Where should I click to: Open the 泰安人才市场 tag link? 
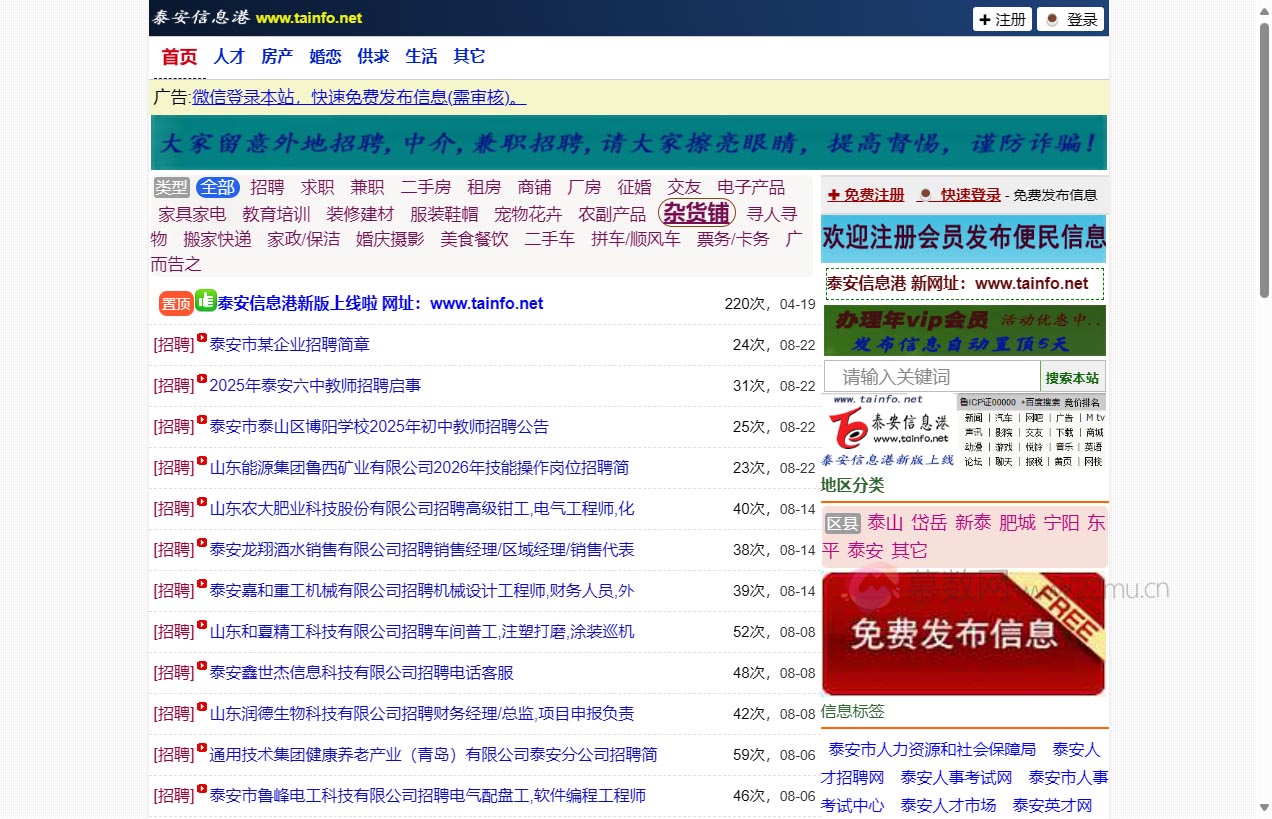coord(948,804)
